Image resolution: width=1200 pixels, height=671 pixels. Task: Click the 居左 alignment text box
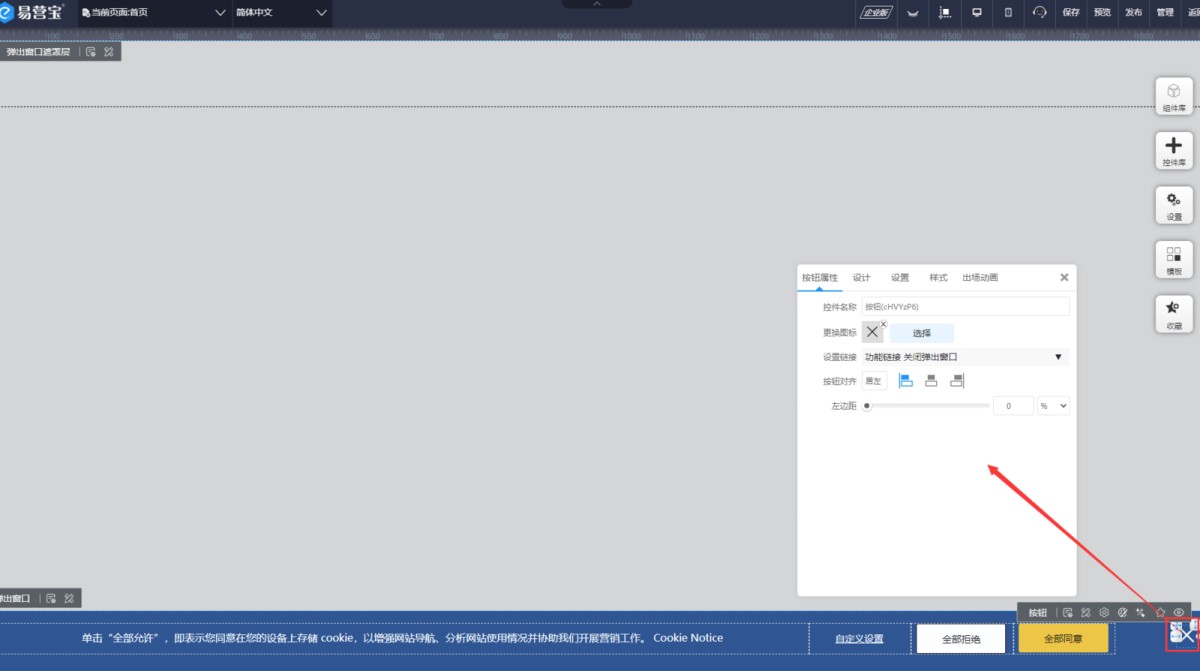(874, 381)
